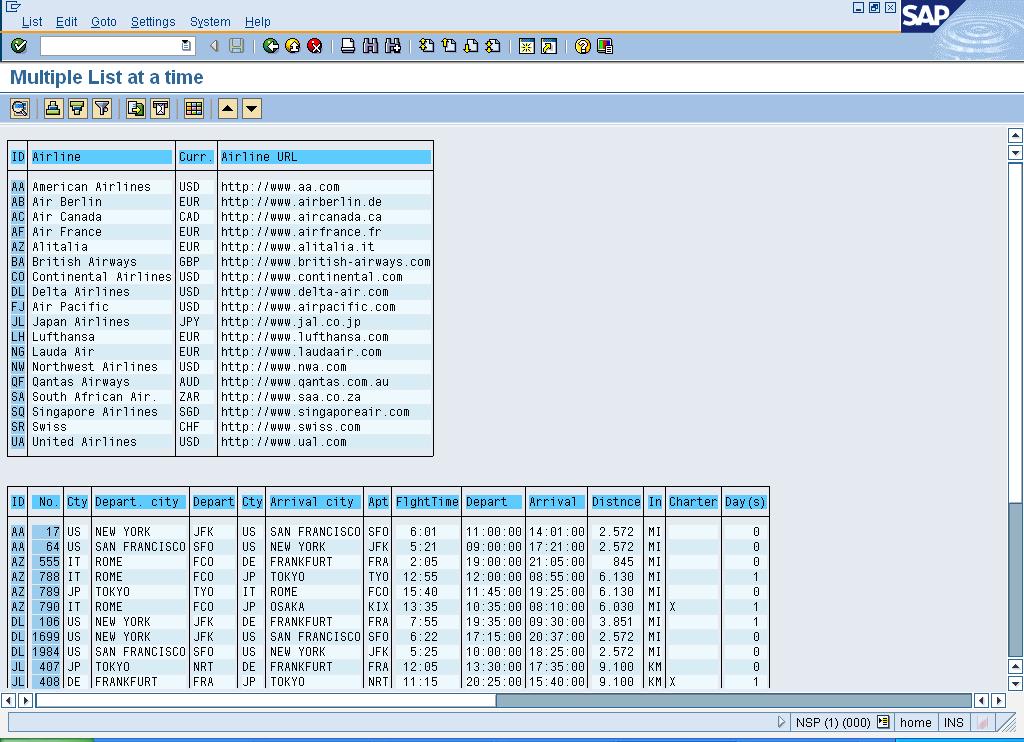Image resolution: width=1024 pixels, height=742 pixels.
Task: Open the List menu
Action: (x=31, y=22)
